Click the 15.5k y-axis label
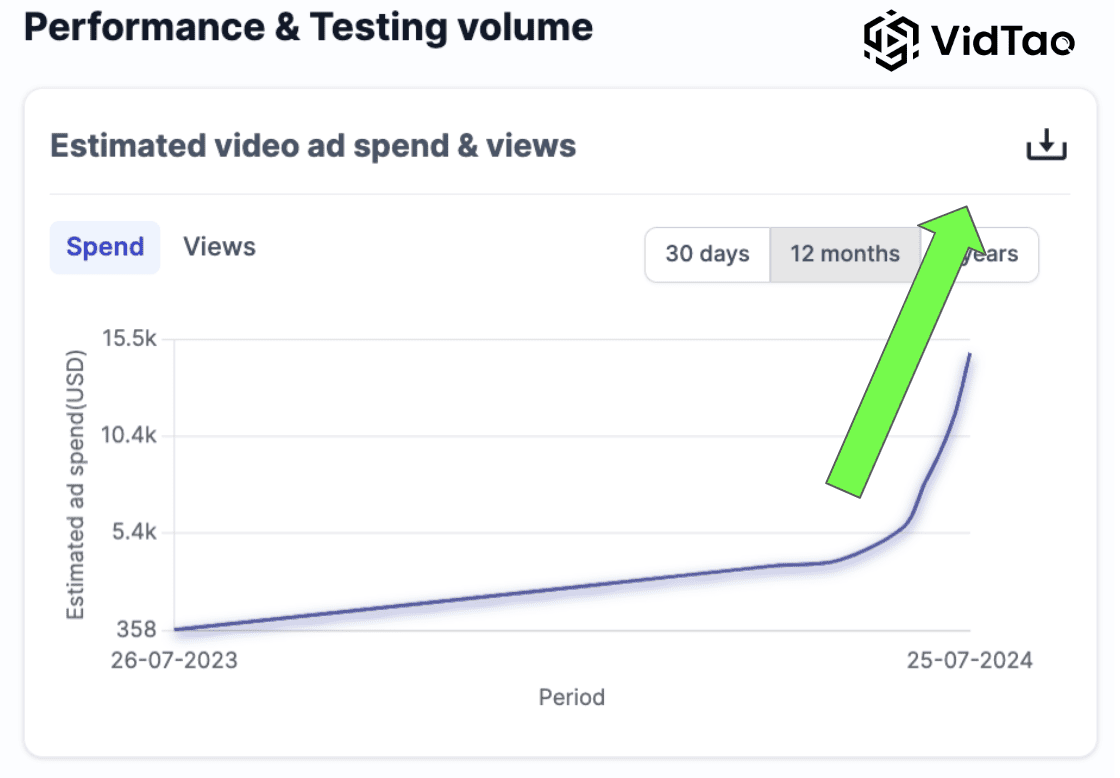1120x778 pixels. pos(129,339)
